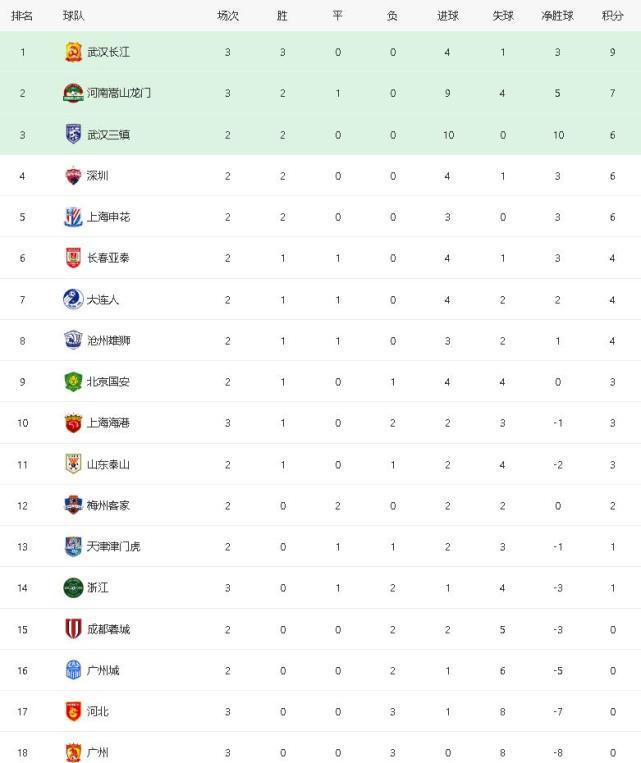Open the 上海申花 club crest
The image size is (641, 763).
(73, 217)
